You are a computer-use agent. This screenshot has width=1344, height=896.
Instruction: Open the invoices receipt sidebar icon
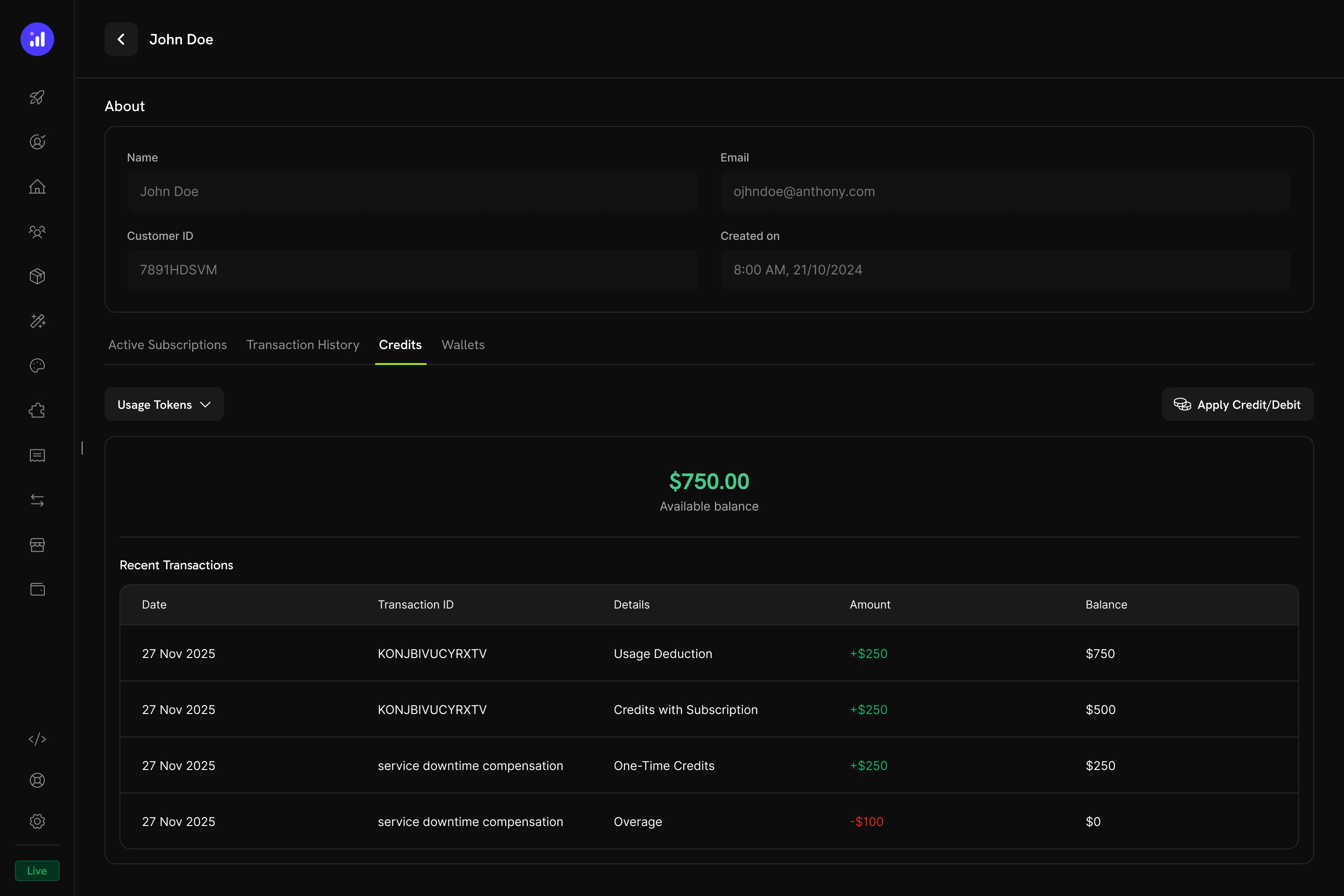(37, 455)
